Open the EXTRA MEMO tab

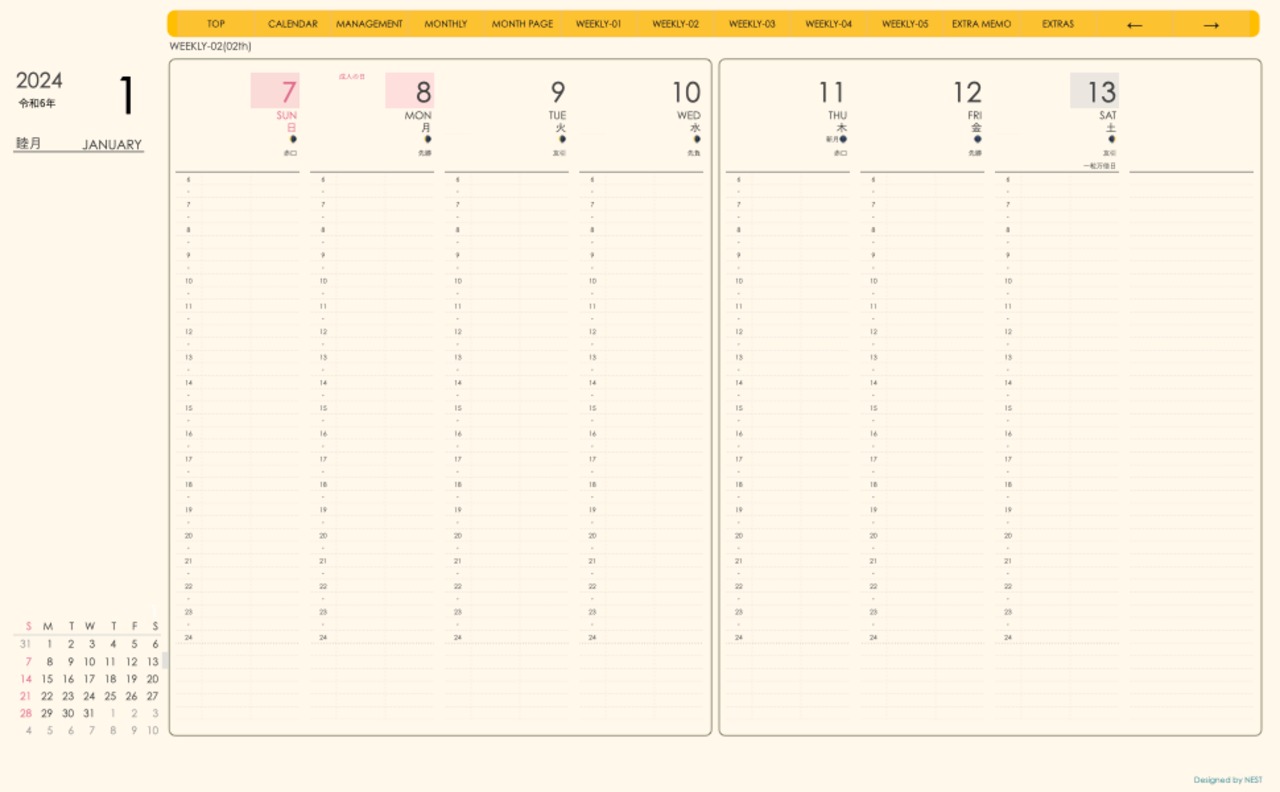click(x=981, y=24)
